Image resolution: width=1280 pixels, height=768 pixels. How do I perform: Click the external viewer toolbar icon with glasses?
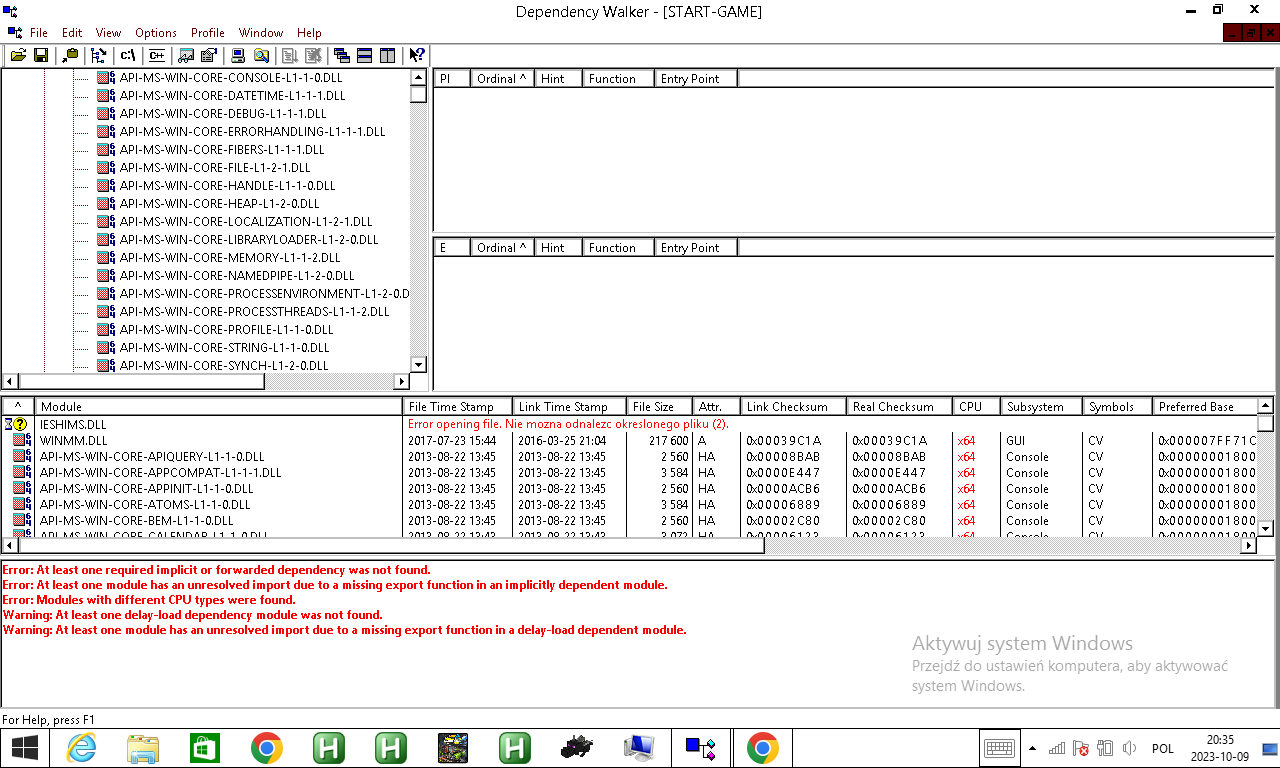186,56
